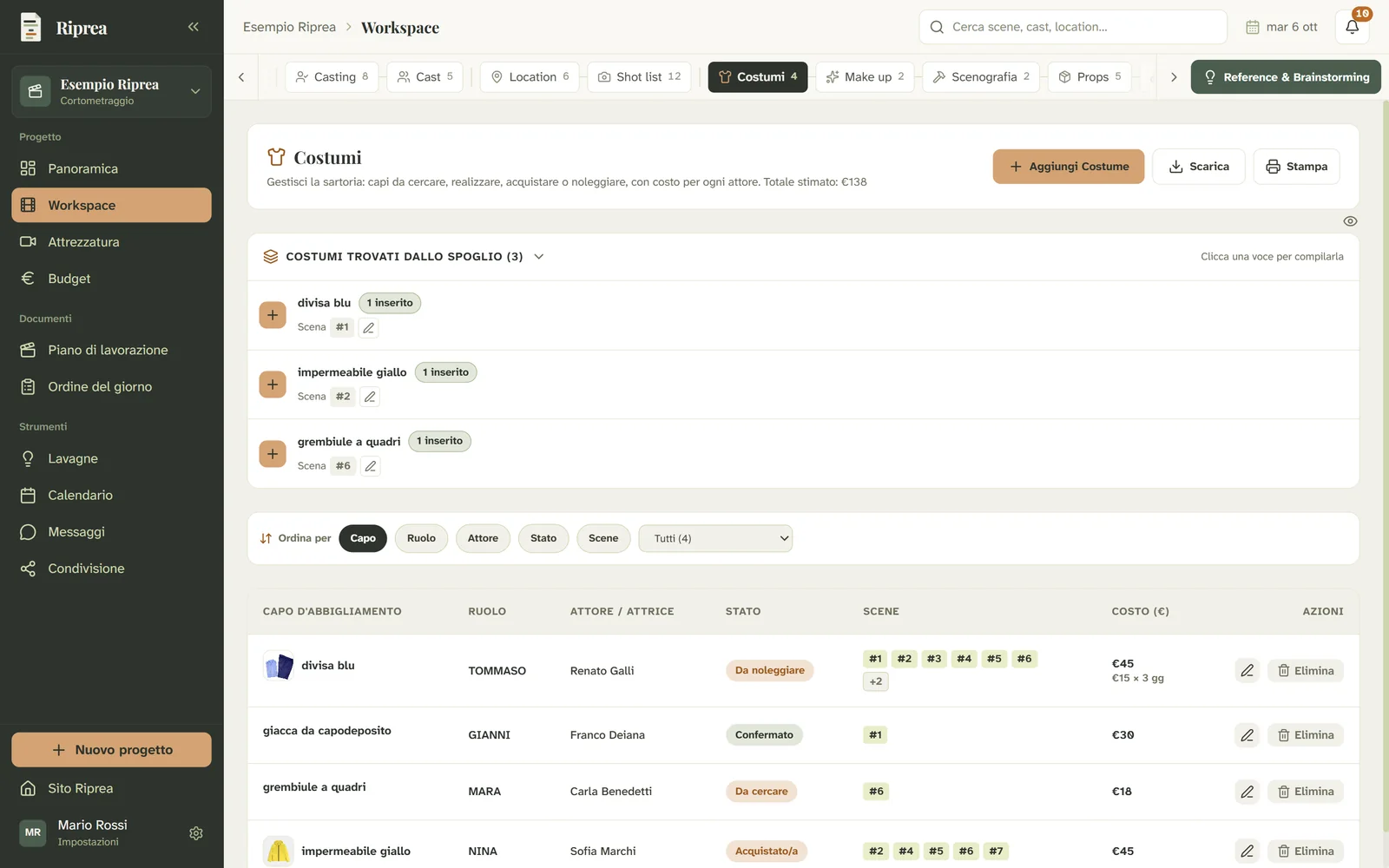Viewport: 1389px width, 868px height.
Task: Collapse the sidebar with double chevron icon
Action: tap(193, 27)
